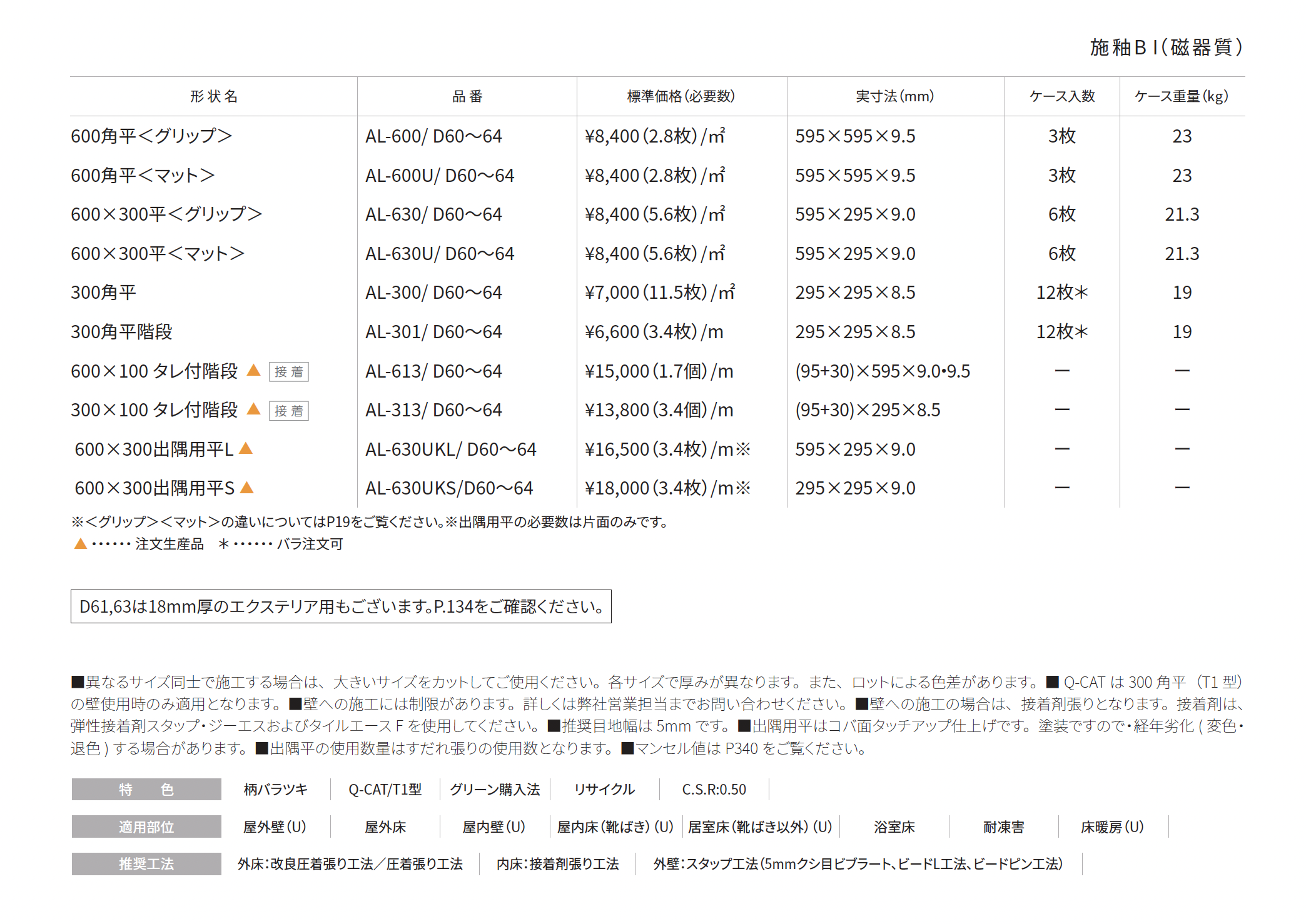
Task: Click product number AL-630UKL/ D60〜64
Action: 450,449
